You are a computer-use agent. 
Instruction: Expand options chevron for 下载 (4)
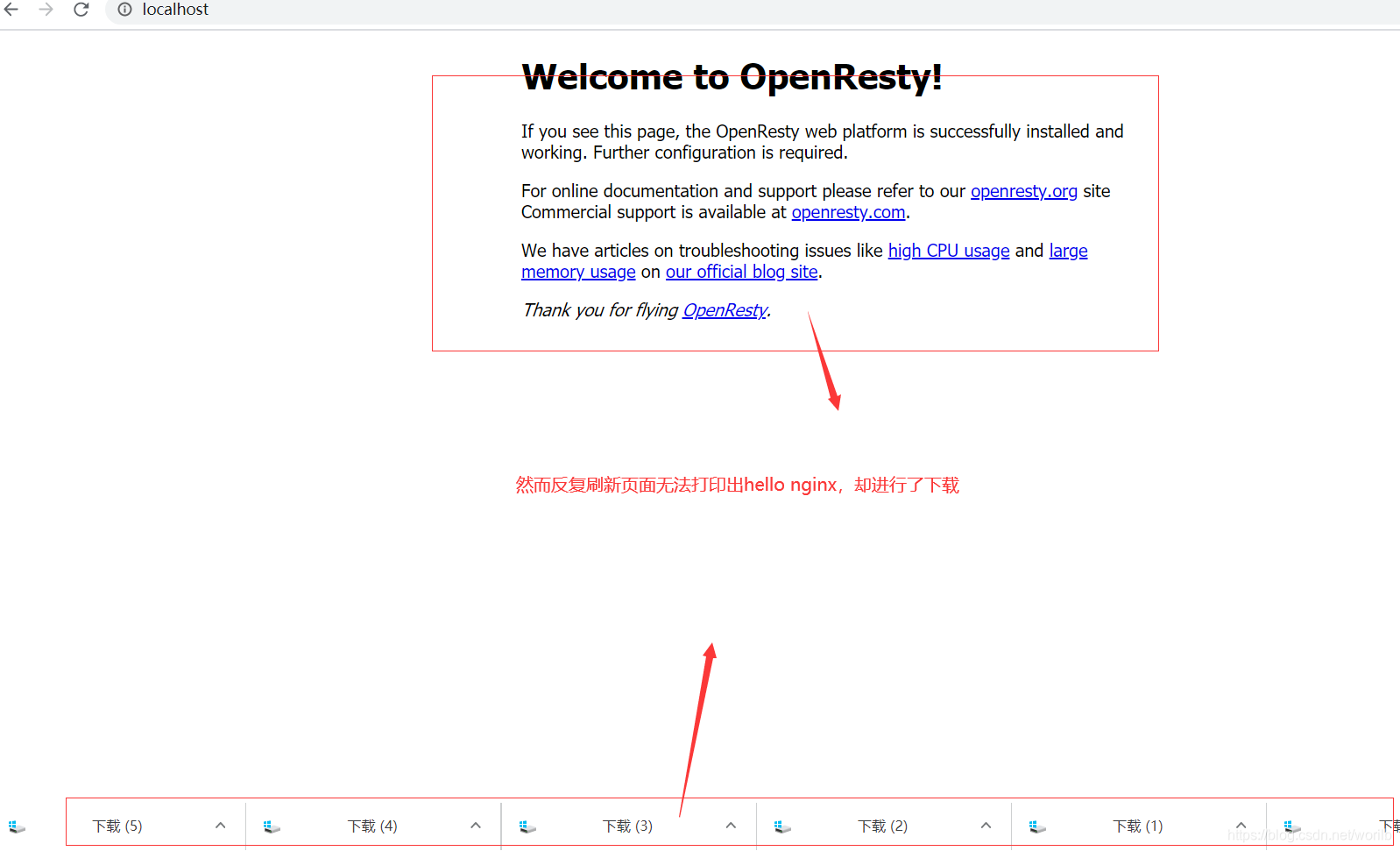(476, 826)
